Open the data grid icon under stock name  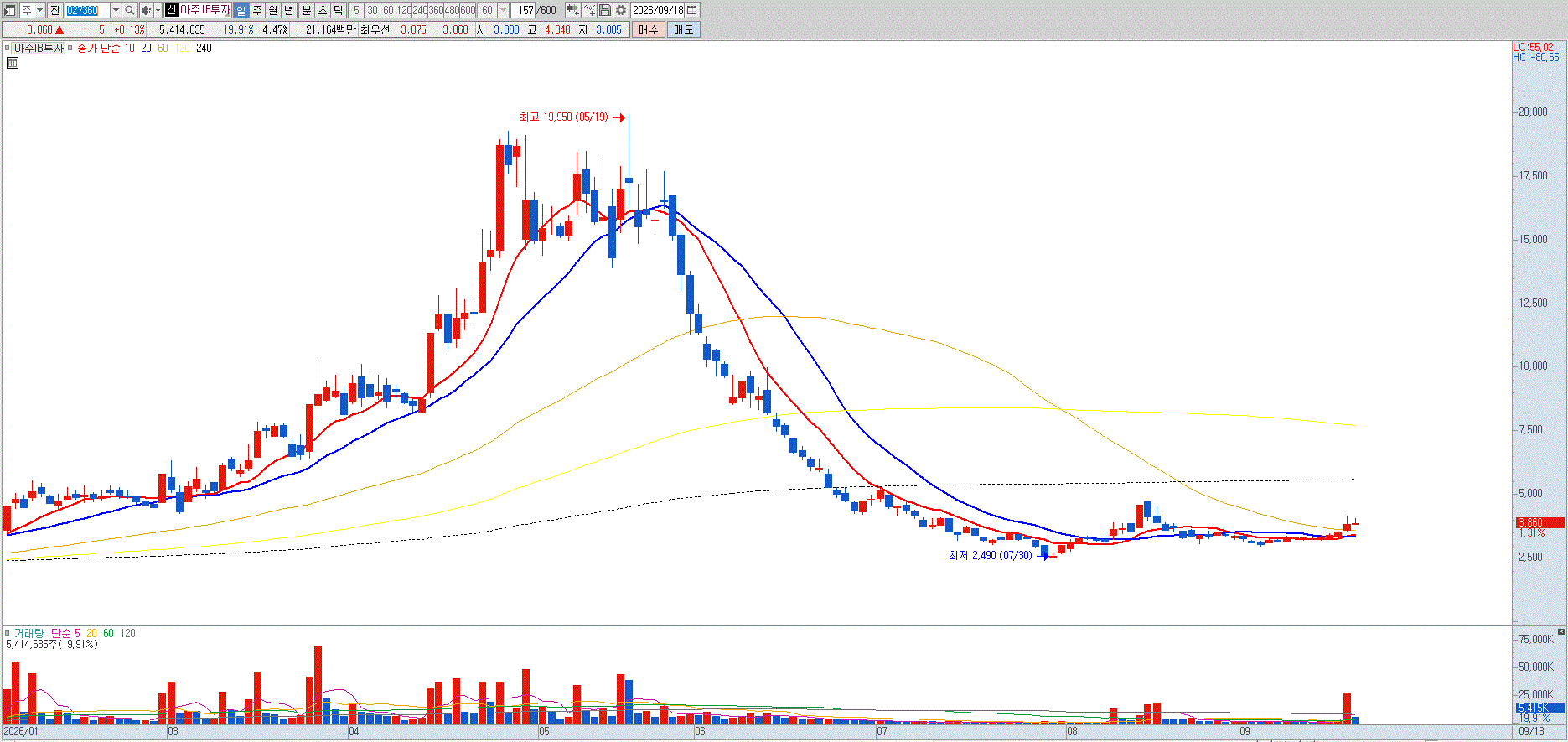13,63
